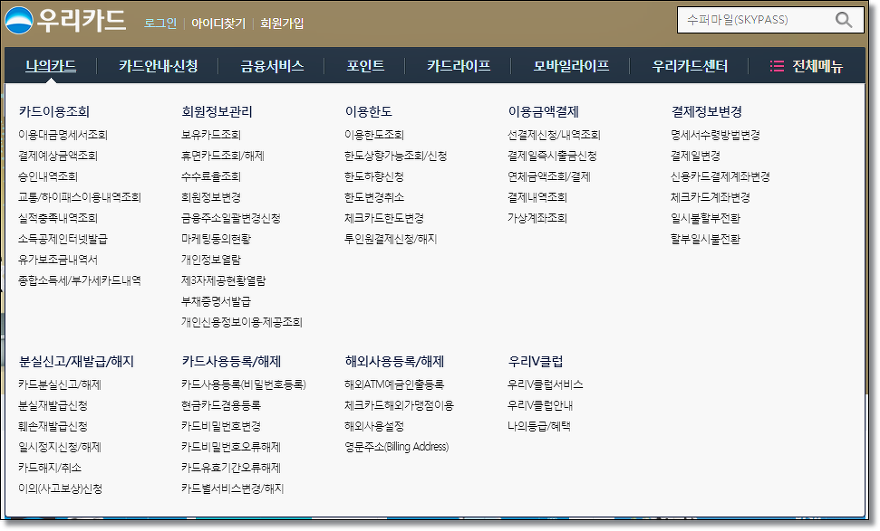Open 나의등급/혜택
This screenshot has width=880, height=531.
539,426
